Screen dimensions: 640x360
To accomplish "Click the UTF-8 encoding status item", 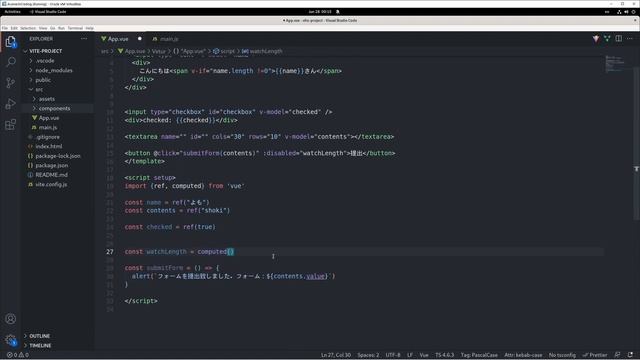I will tap(393, 355).
